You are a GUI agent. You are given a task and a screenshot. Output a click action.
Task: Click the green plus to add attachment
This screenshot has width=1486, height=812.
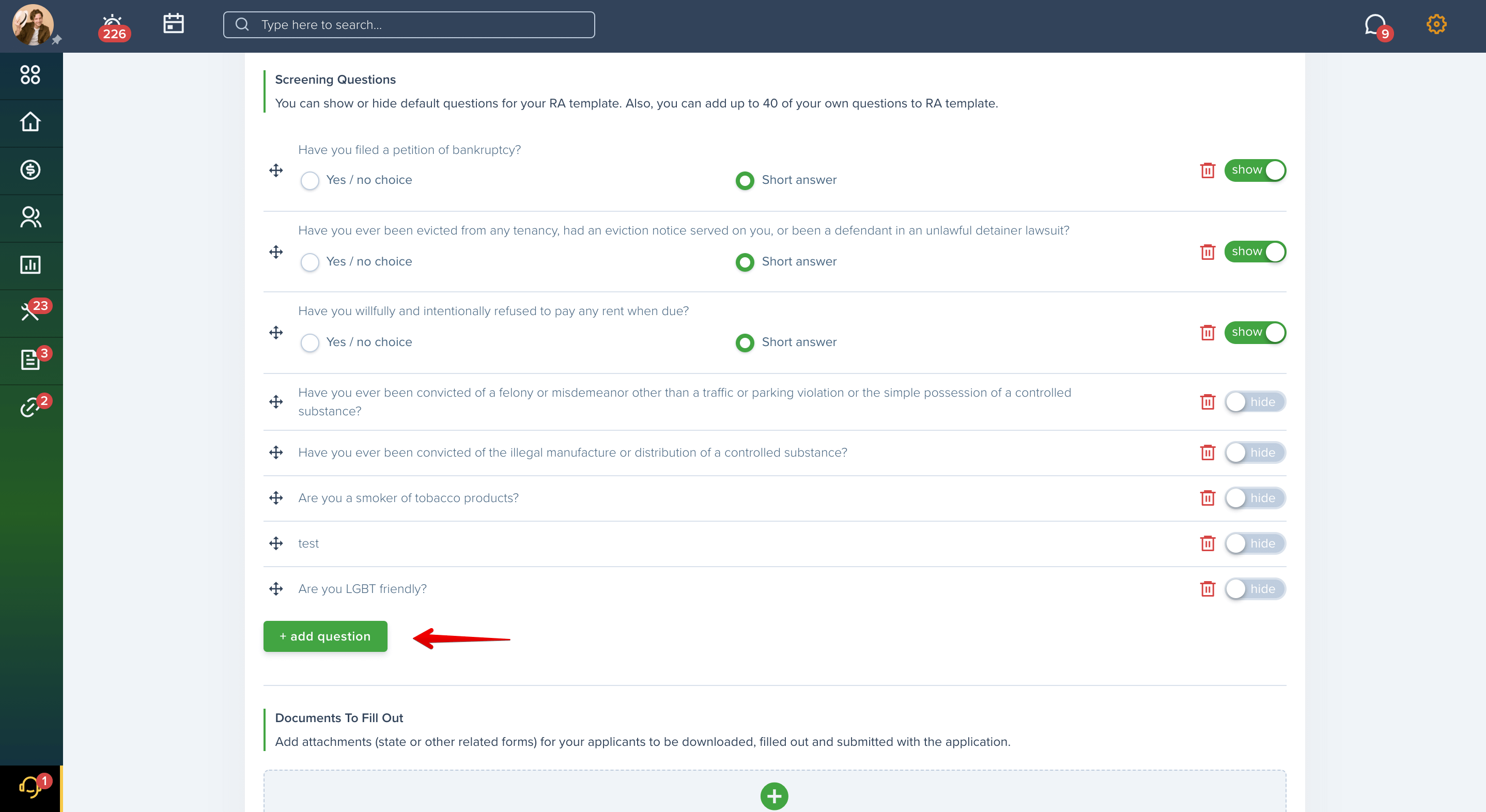pyautogui.click(x=774, y=796)
